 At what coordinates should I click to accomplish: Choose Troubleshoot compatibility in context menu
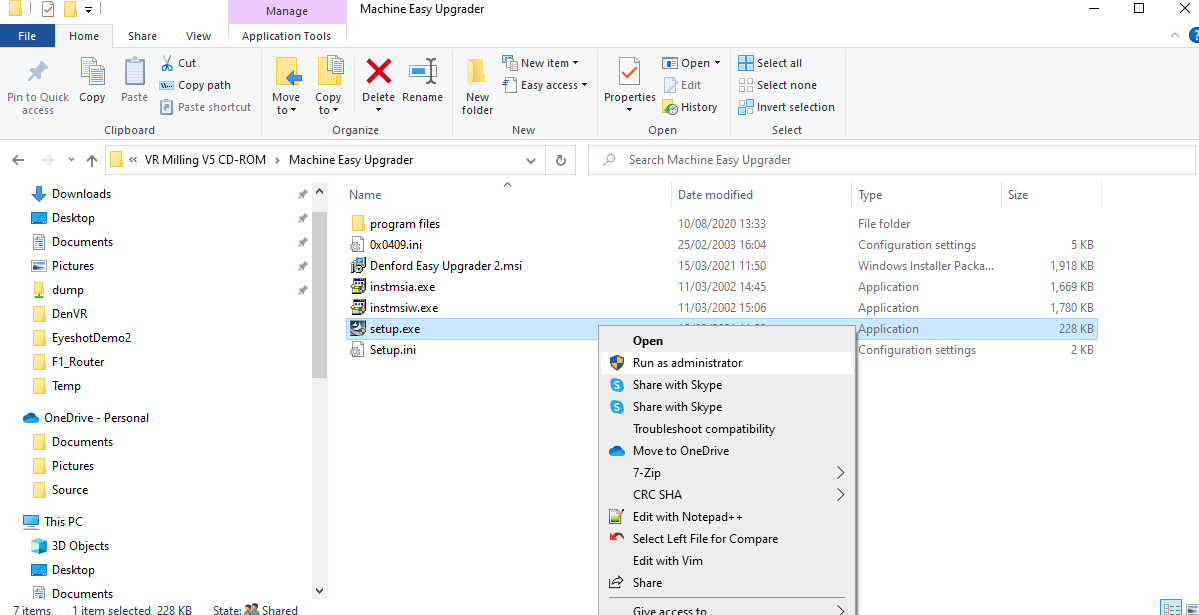pos(727,429)
